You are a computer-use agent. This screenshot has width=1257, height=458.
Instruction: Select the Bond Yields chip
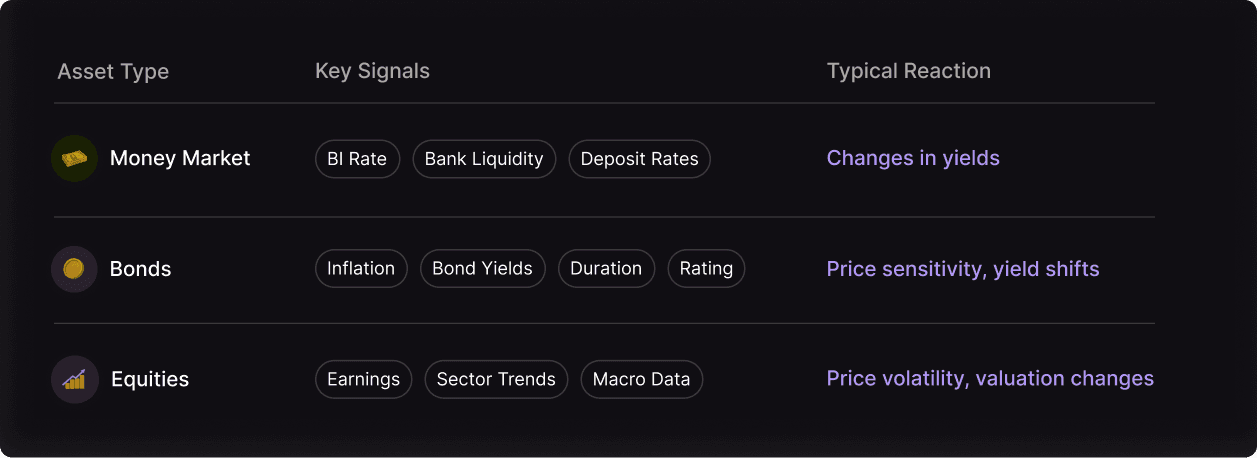point(483,269)
